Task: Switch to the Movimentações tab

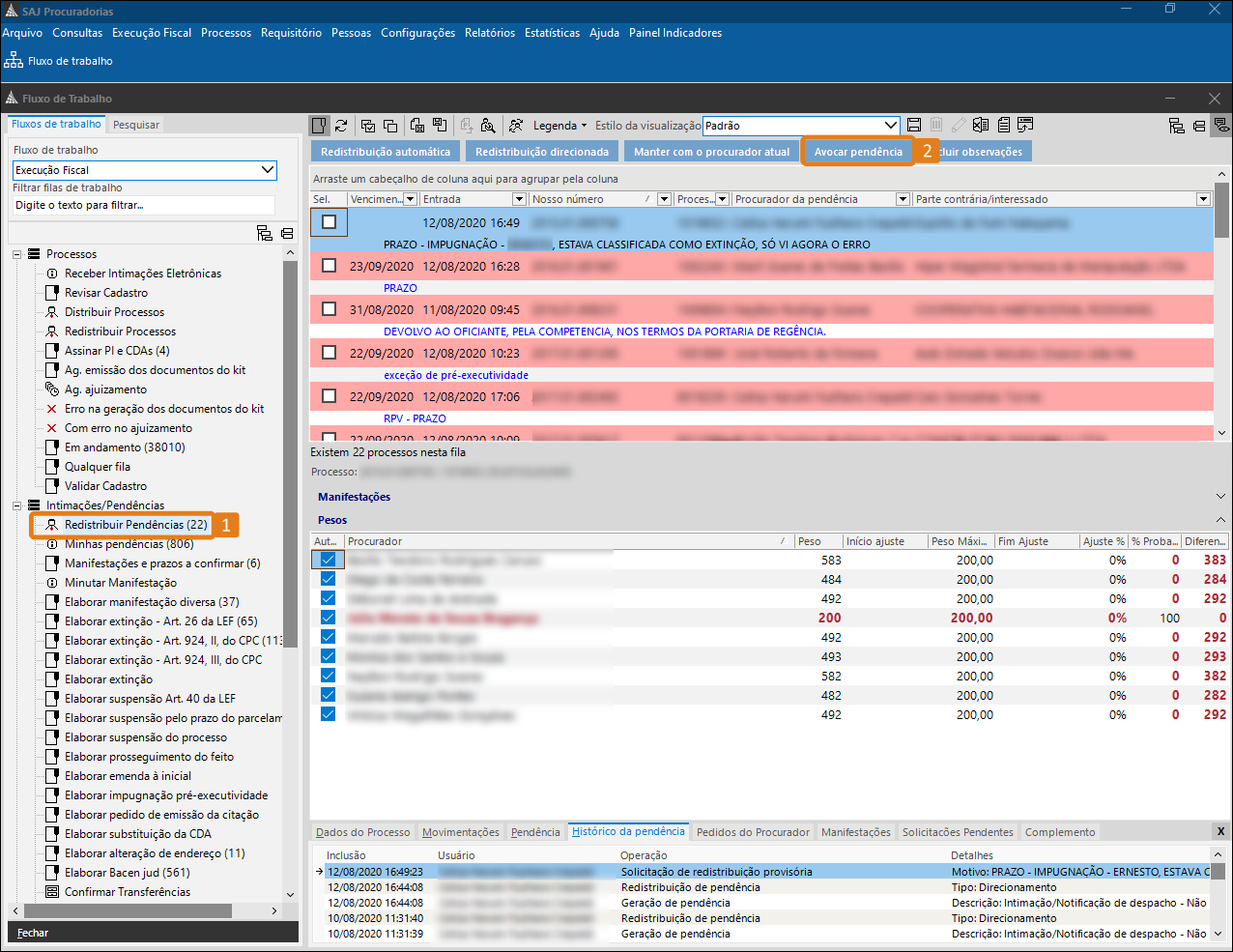Action: tap(460, 832)
